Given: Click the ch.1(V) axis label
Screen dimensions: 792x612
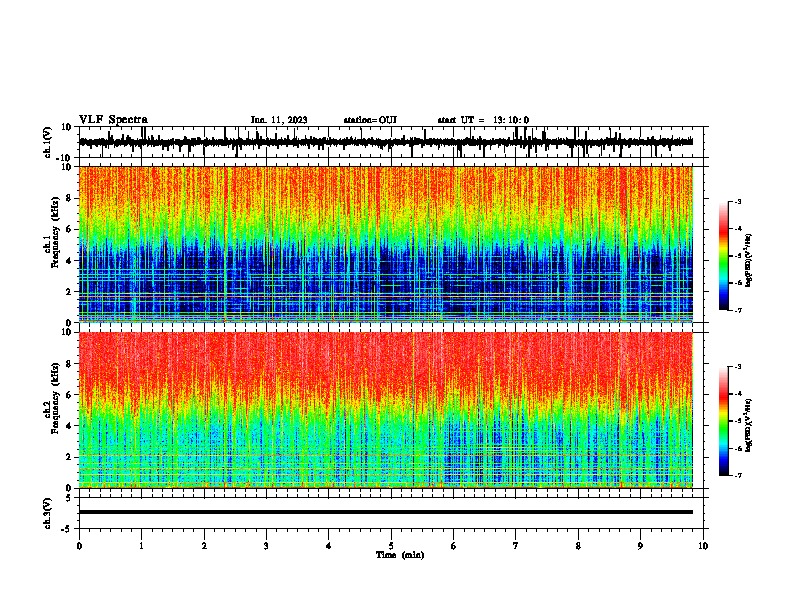Looking at the screenshot, I should pos(48,142).
